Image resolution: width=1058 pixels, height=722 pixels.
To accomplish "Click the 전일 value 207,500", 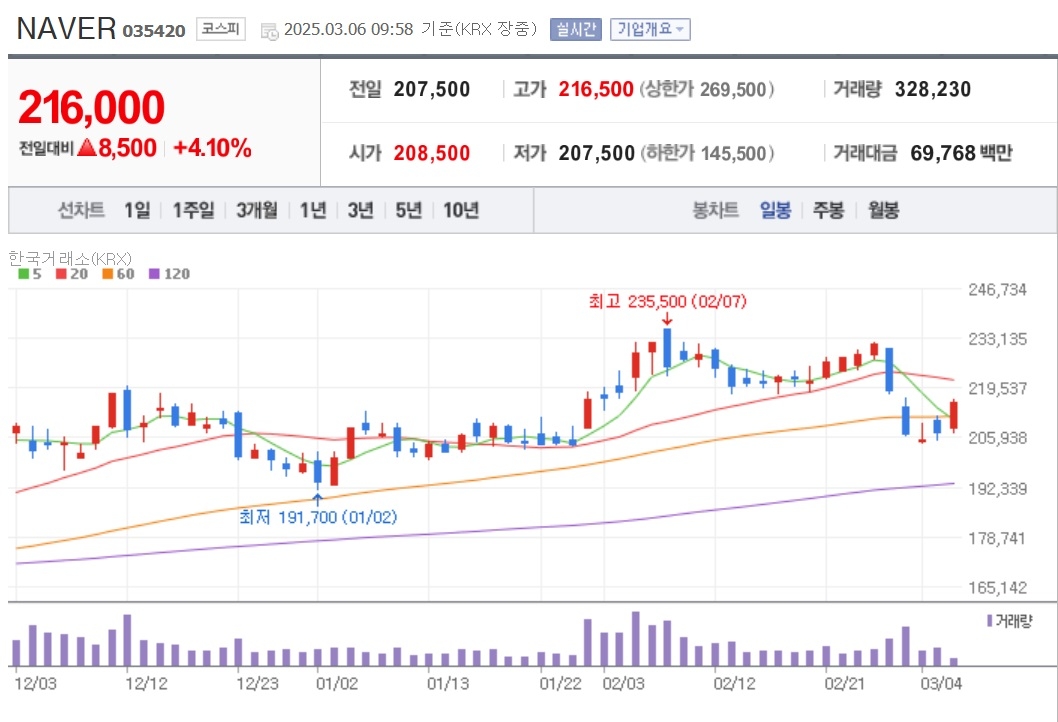I will point(432,89).
